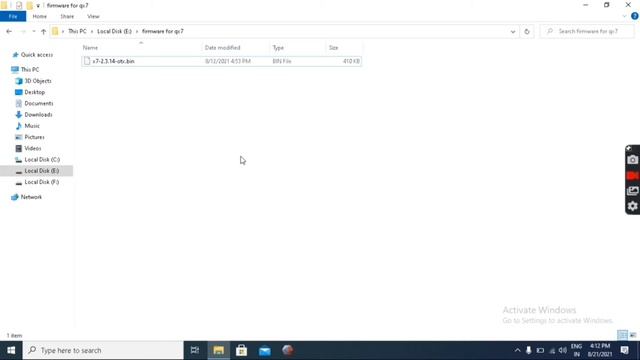Screen dimensions: 640x360
Task: Select Quick access in navigation pane
Action: coord(36,55)
